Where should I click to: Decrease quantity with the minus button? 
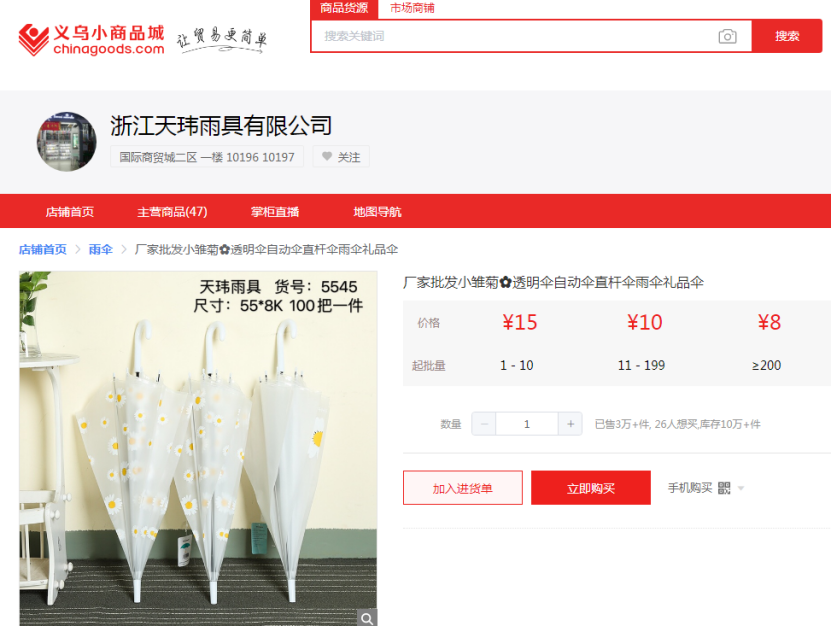484,424
